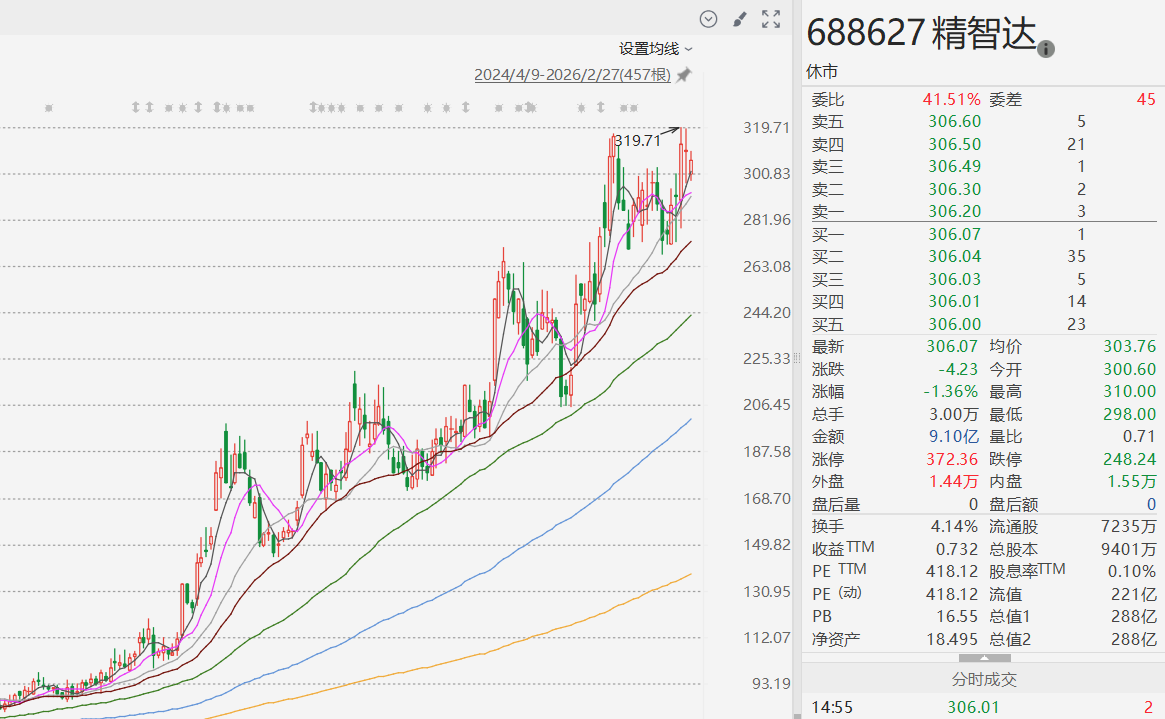Open the 分时成交 section header
The height and width of the screenshot is (719, 1165).
click(x=983, y=679)
